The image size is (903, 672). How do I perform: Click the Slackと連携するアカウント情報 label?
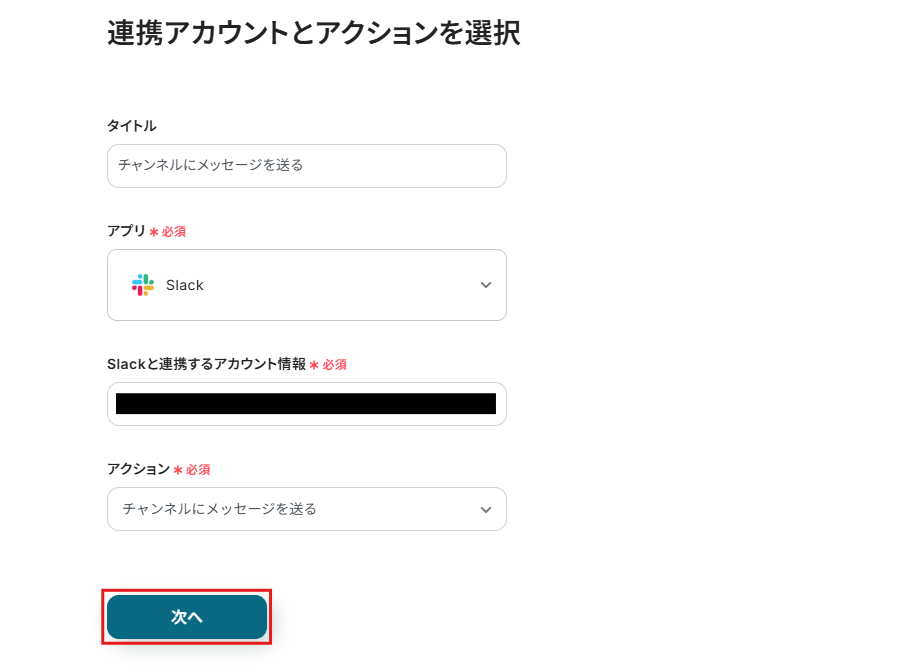[x=206, y=365]
